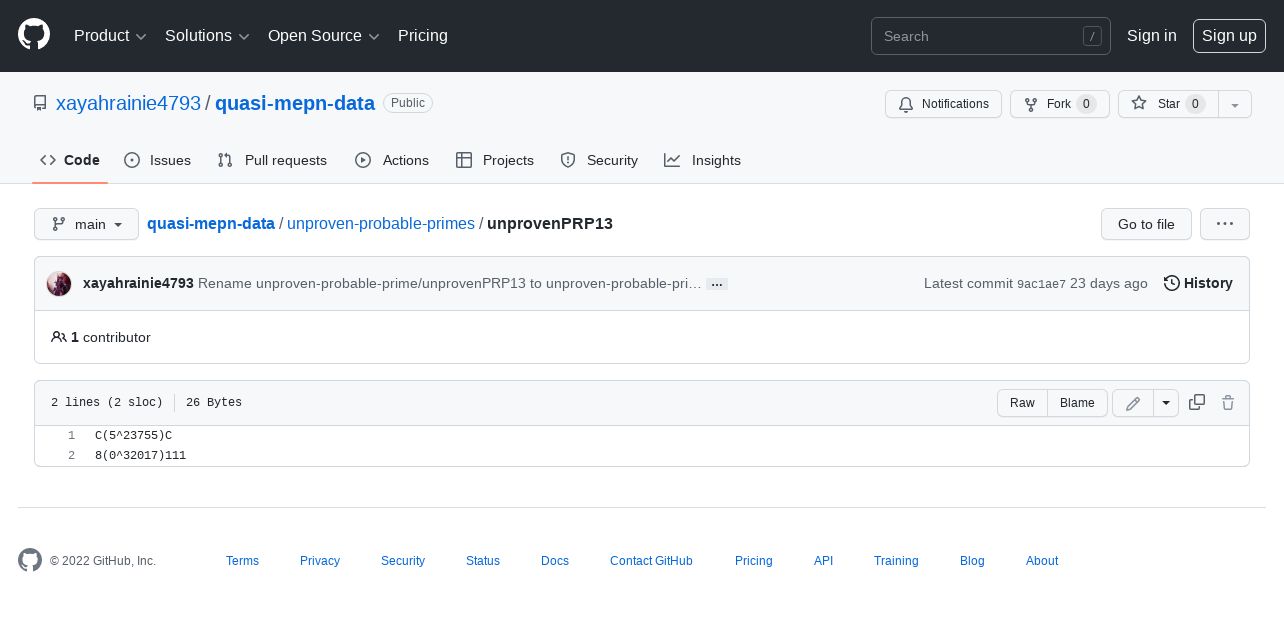Screen dimensions: 1284x622
Task: Open API footer link
Action: [823, 561]
